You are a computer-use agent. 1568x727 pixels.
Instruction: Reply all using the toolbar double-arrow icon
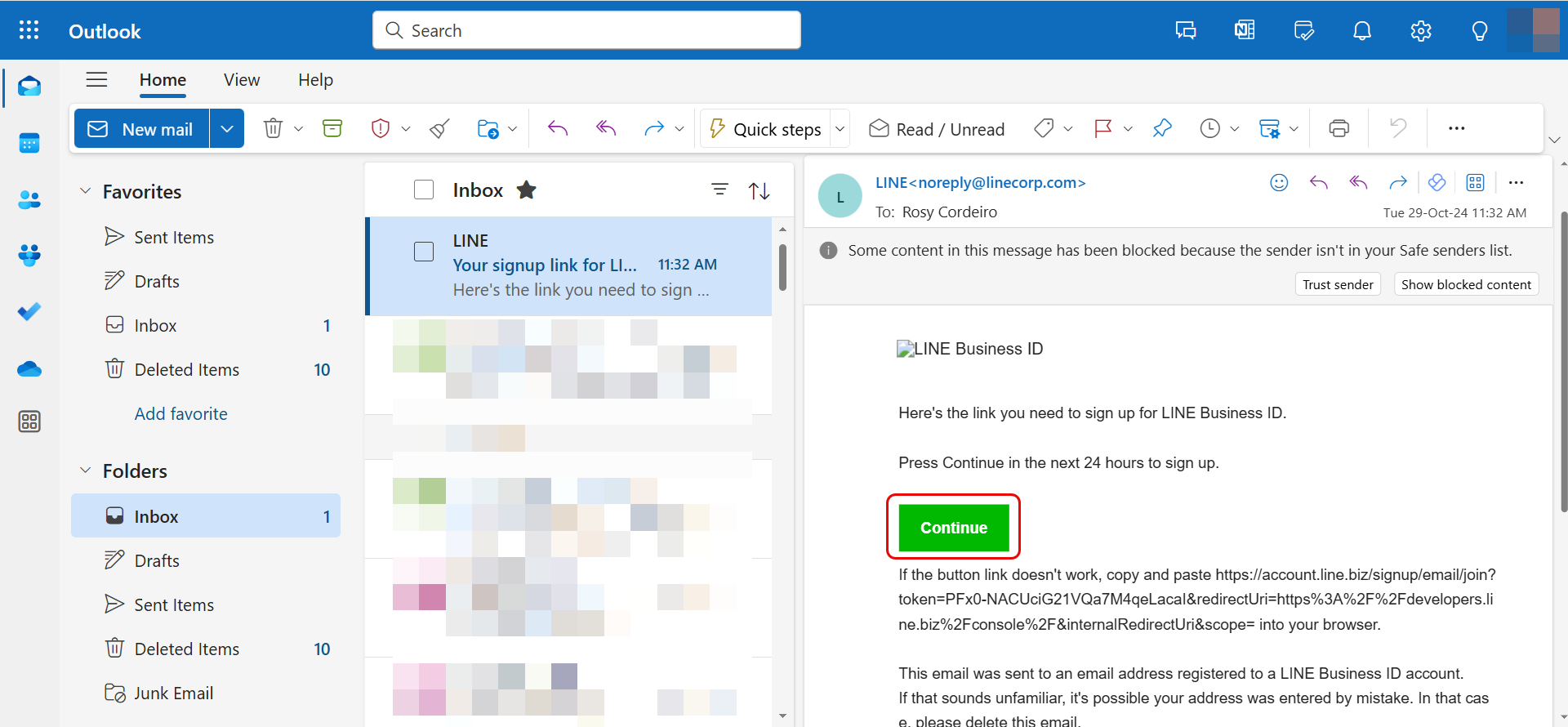605,128
